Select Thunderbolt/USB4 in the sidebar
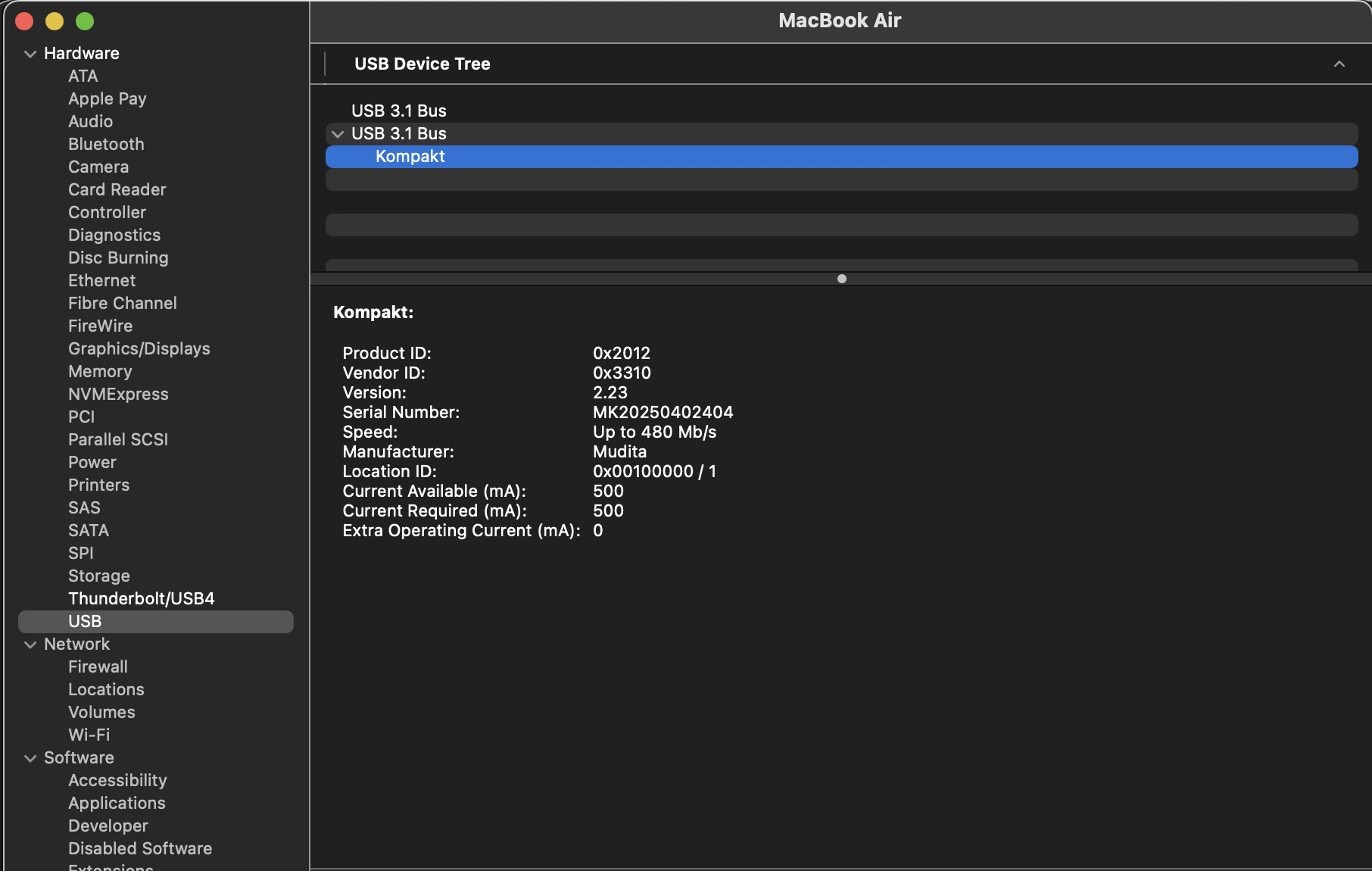This screenshot has height=871, width=1372. tap(142, 598)
